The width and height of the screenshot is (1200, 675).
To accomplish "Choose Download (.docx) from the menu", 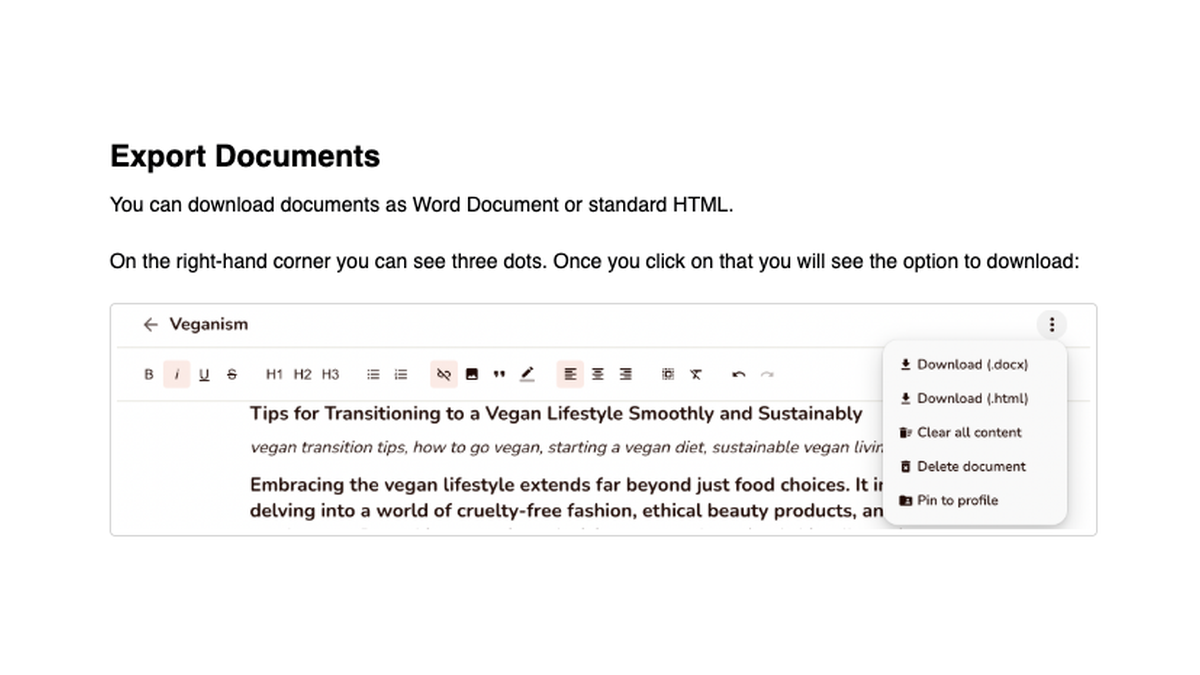I will 965,364.
